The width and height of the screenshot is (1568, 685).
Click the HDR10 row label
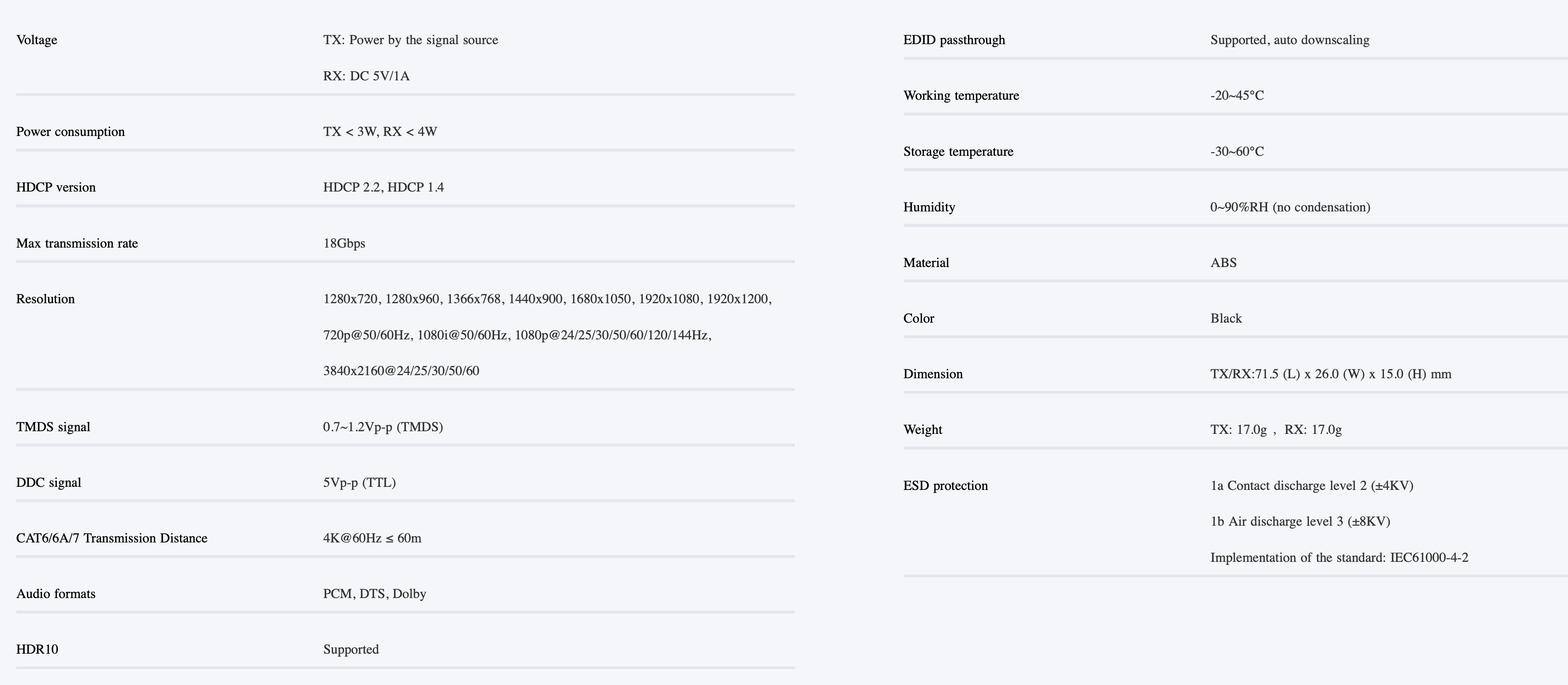click(37, 650)
